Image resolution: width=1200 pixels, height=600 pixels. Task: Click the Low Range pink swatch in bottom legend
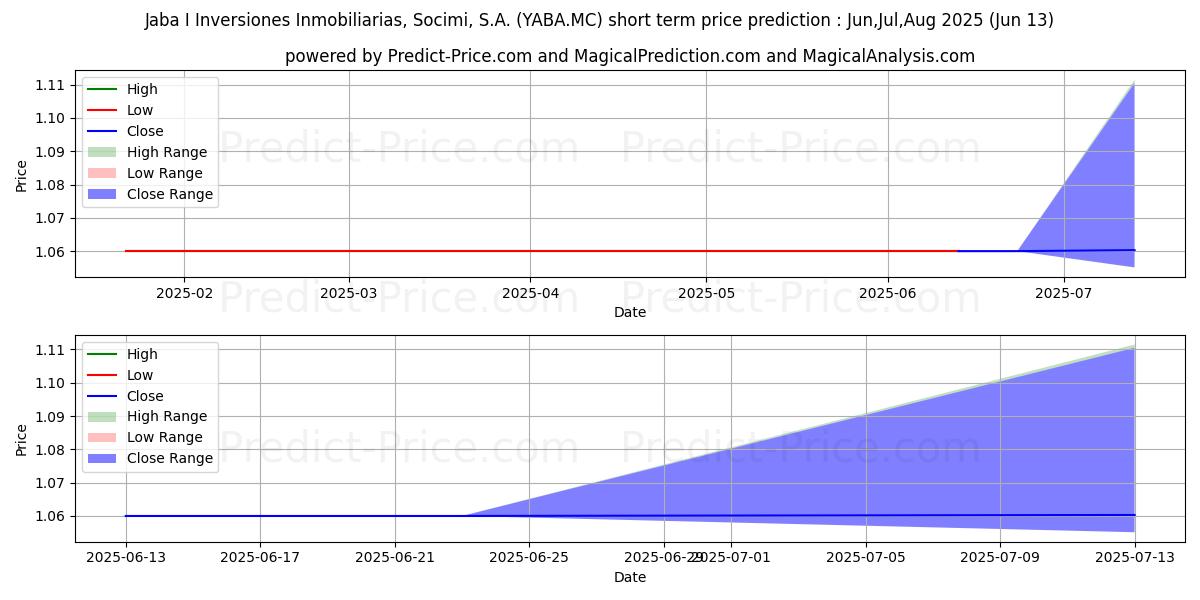[102, 437]
